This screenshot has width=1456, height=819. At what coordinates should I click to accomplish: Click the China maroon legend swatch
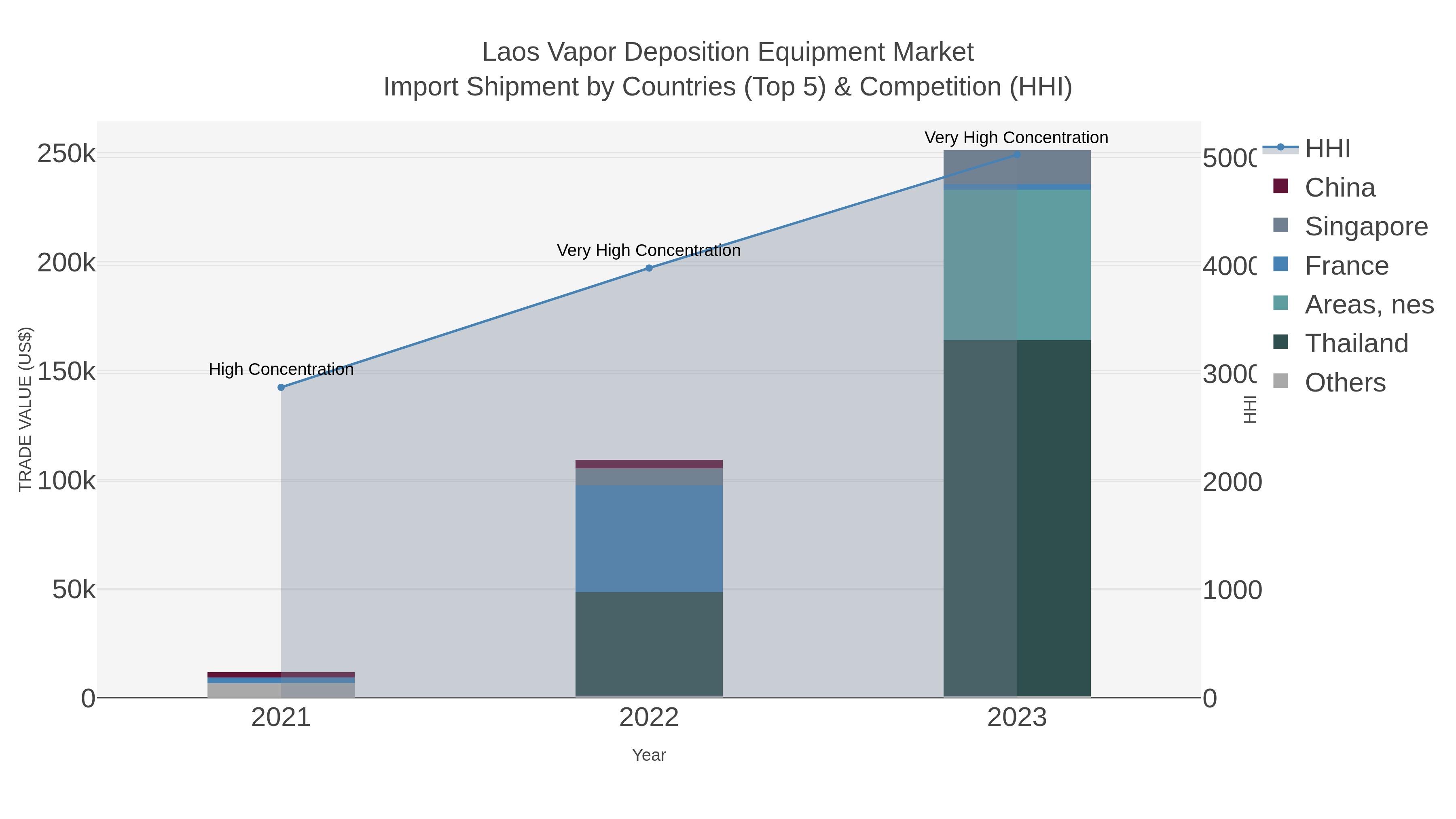click(x=1281, y=186)
